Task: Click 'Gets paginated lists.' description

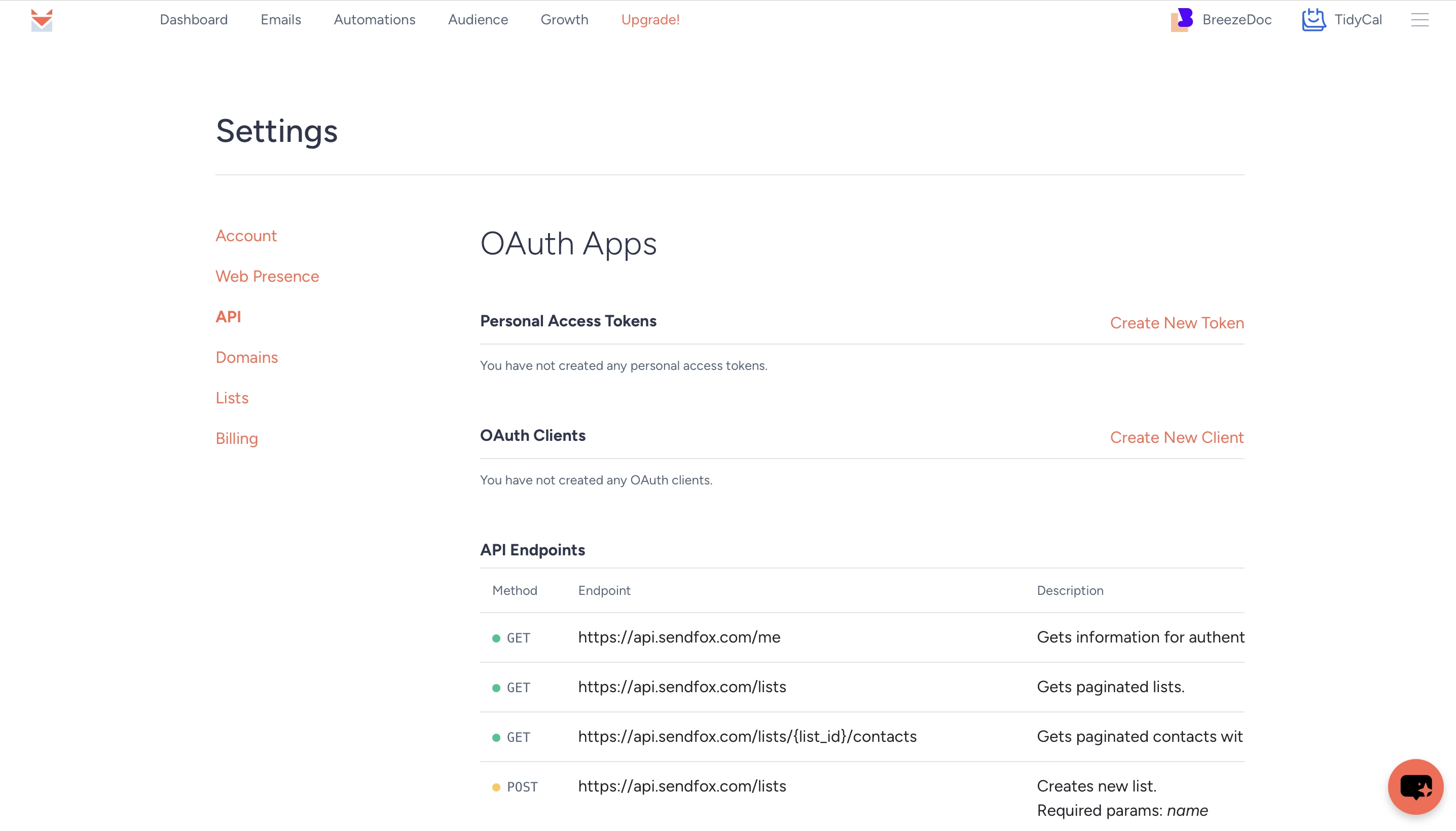Action: pos(1111,687)
